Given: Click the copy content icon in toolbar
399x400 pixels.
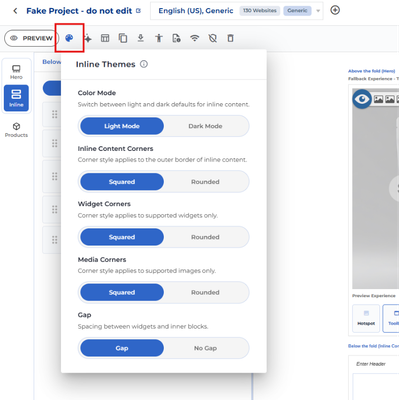Looking at the screenshot, I should coord(123,38).
